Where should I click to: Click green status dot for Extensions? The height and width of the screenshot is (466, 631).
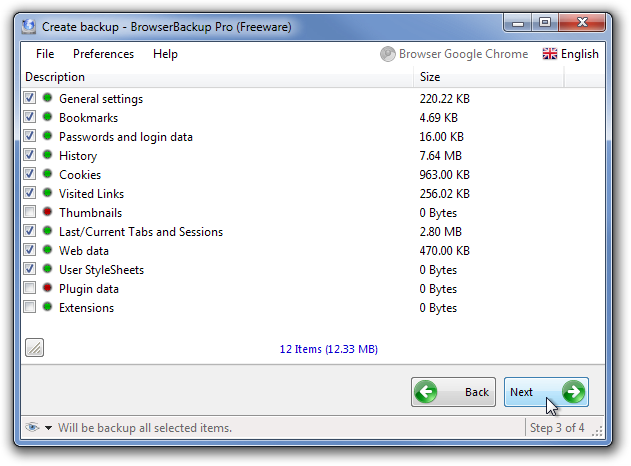coord(47,307)
